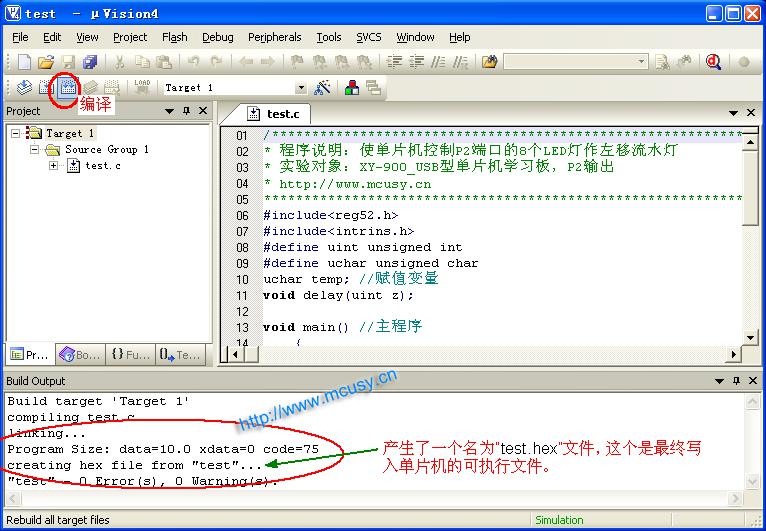Open the File menu
766x531 pixels.
20,37
